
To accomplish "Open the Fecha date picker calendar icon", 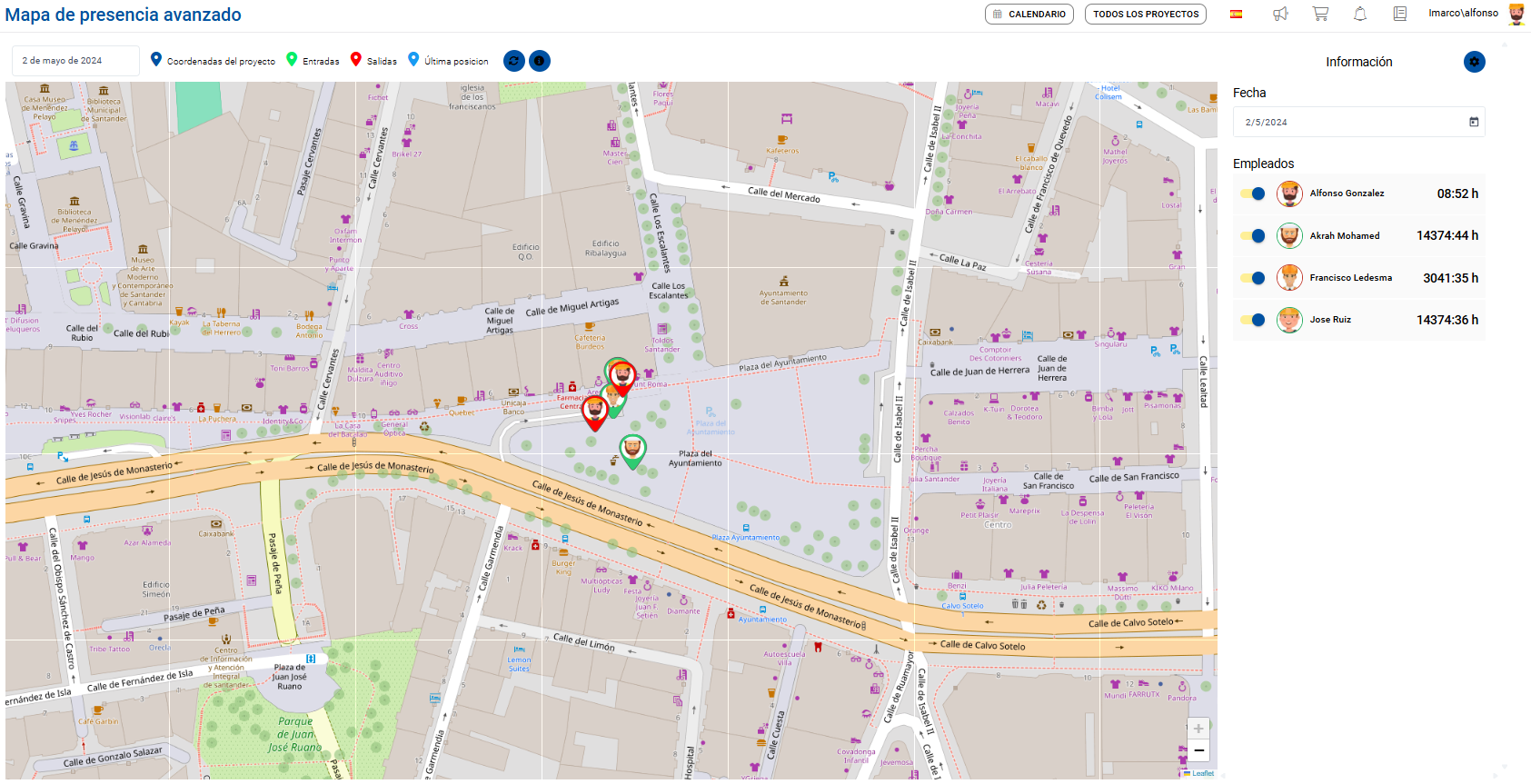I will tap(1474, 122).
